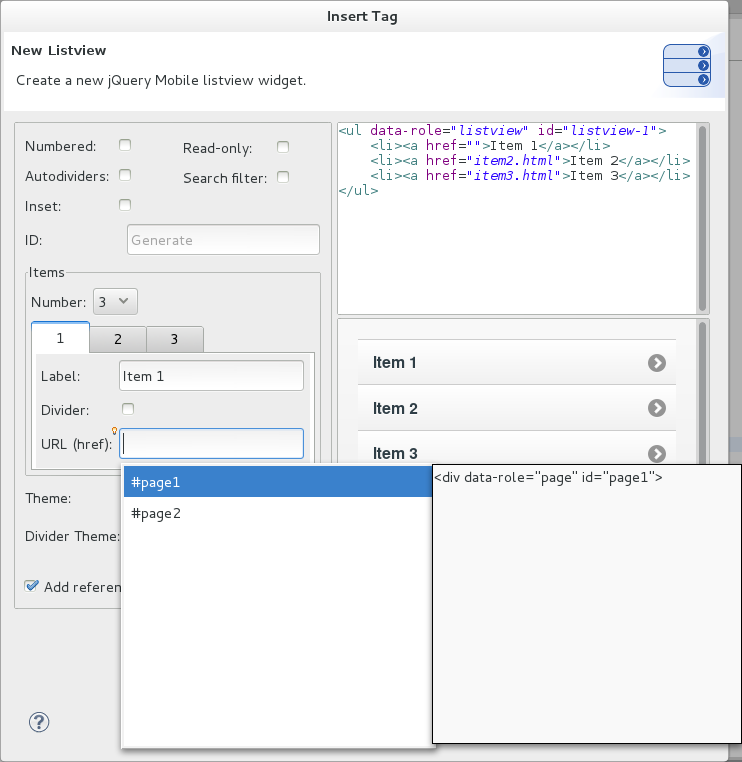Click the arrow icon beside Item 1
Screen dimensions: 742x762
(x=656, y=363)
